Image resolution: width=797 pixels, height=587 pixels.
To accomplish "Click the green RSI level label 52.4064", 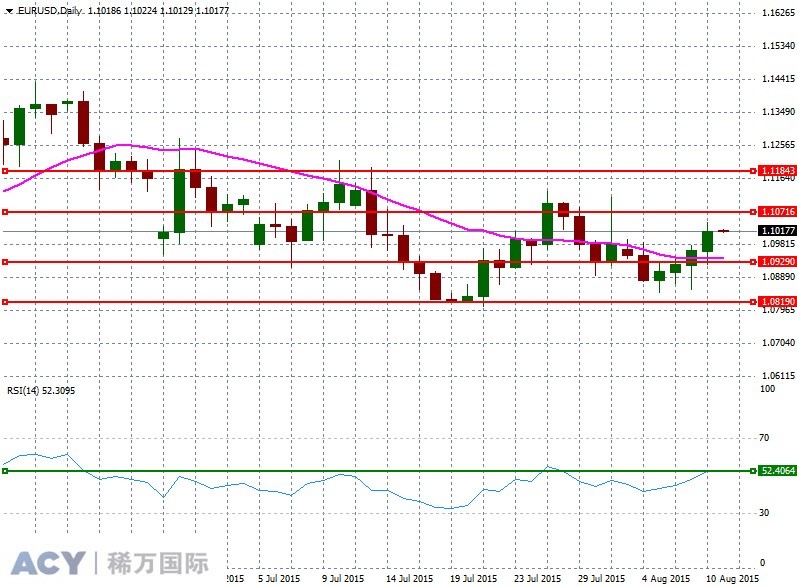I will pyautogui.click(x=777, y=471).
